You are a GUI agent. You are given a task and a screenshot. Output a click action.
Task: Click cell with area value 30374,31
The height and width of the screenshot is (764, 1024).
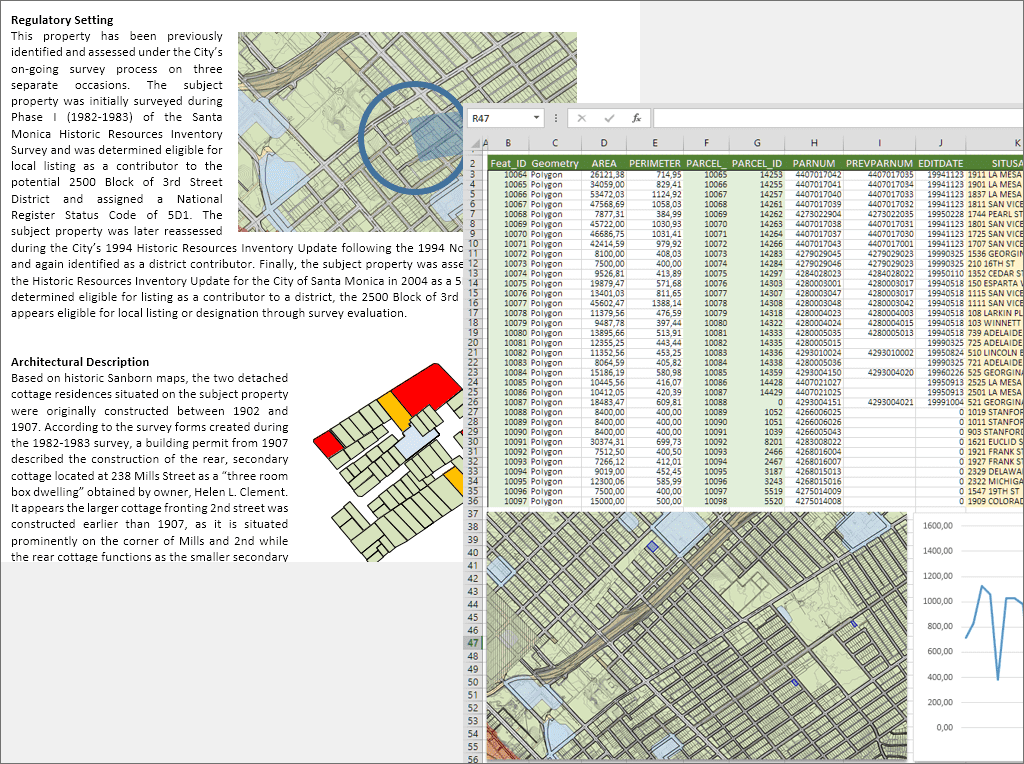coord(603,442)
